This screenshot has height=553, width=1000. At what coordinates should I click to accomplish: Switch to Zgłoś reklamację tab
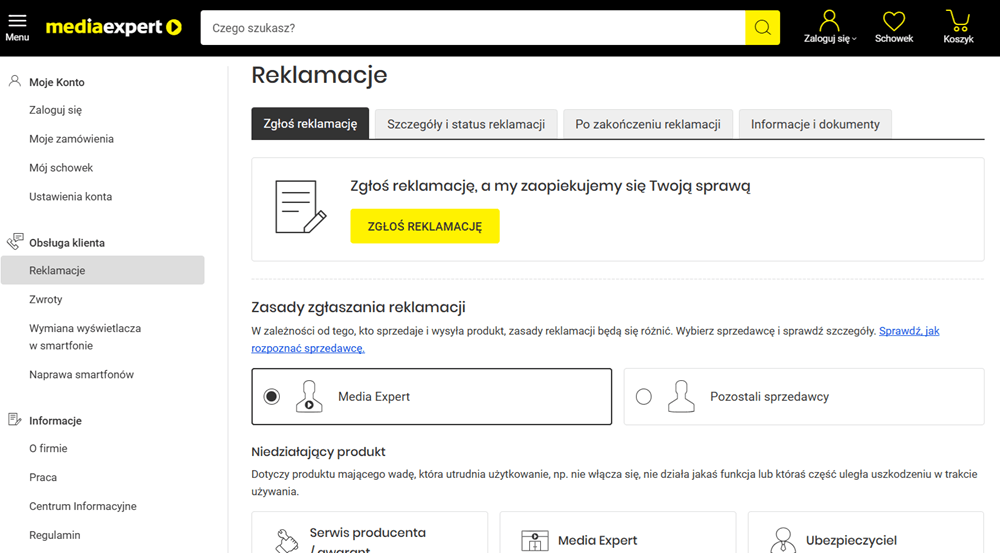click(310, 124)
